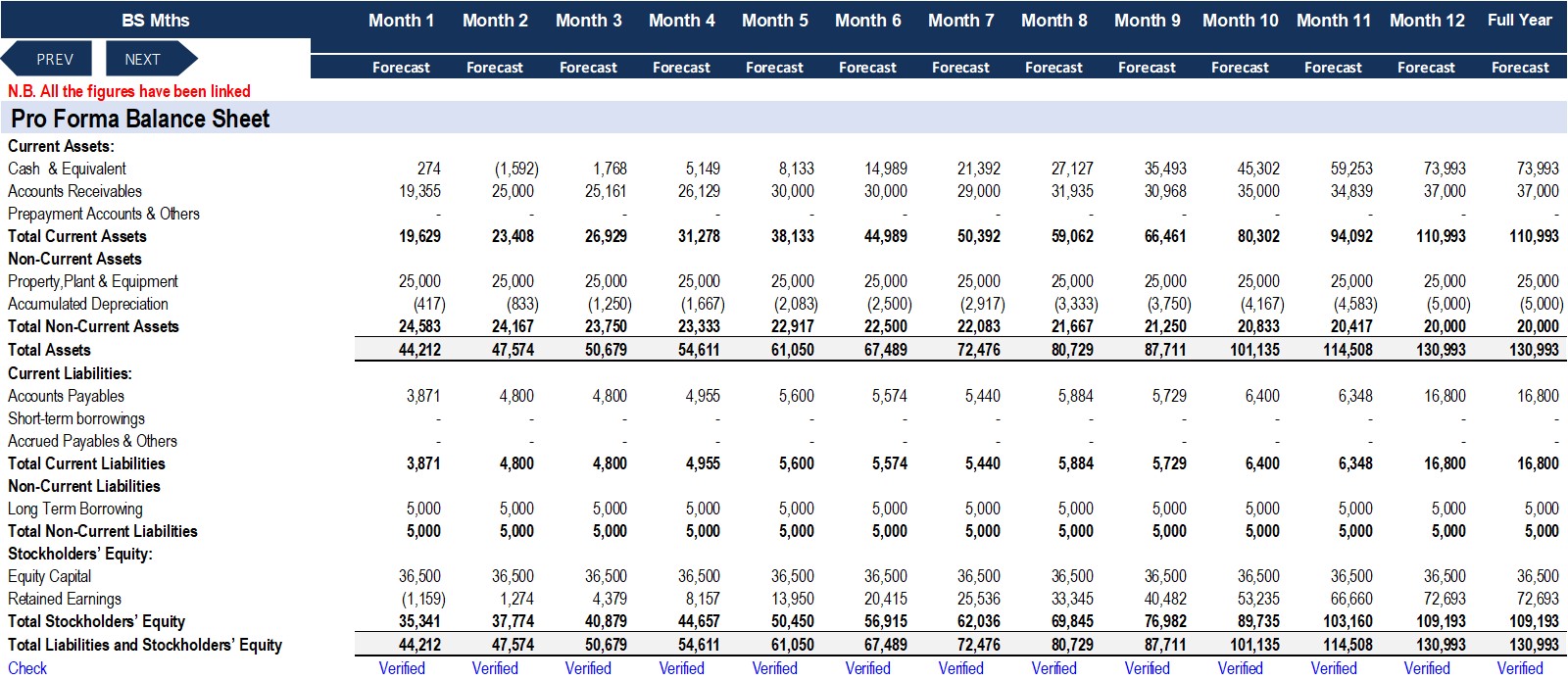Select the Non-Current Assets heading
Image resolution: width=1568 pixels, height=680 pixels.
point(74,259)
